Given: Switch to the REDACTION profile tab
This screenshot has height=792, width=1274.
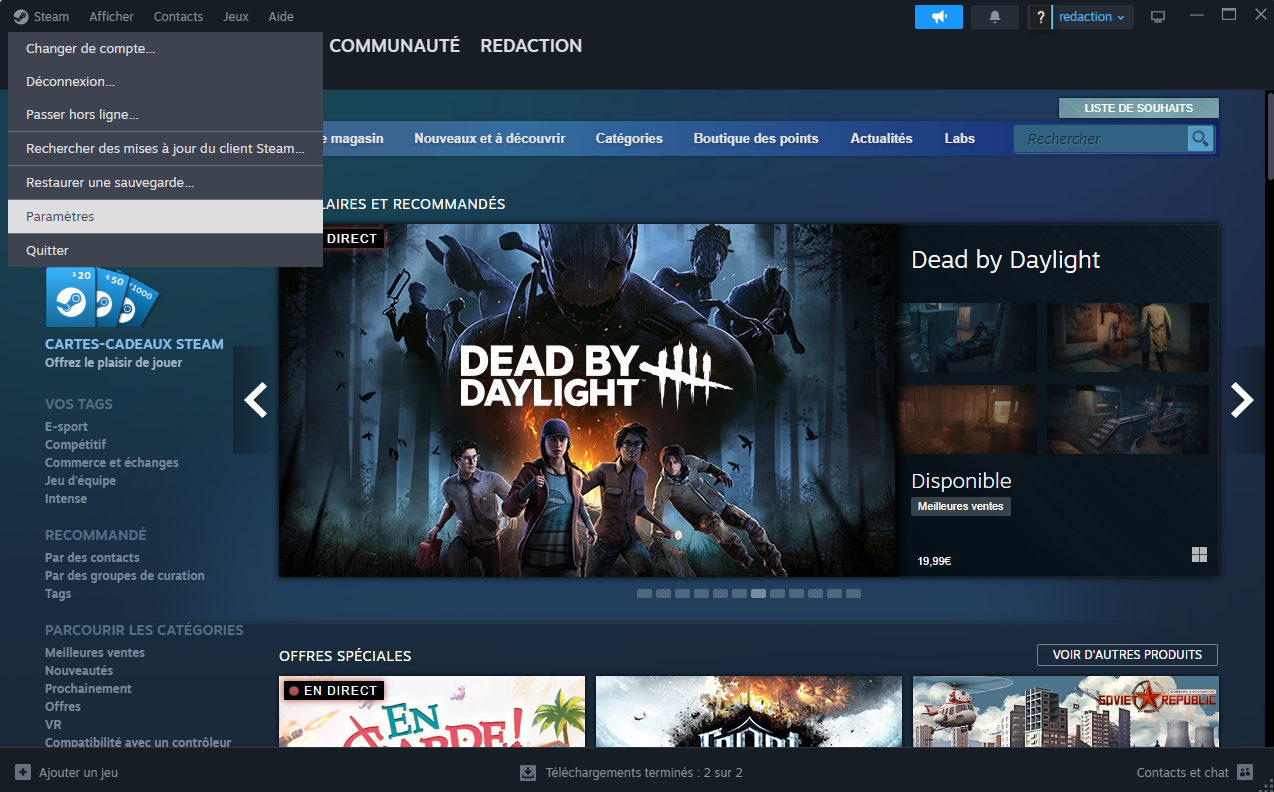Looking at the screenshot, I should 531,46.
